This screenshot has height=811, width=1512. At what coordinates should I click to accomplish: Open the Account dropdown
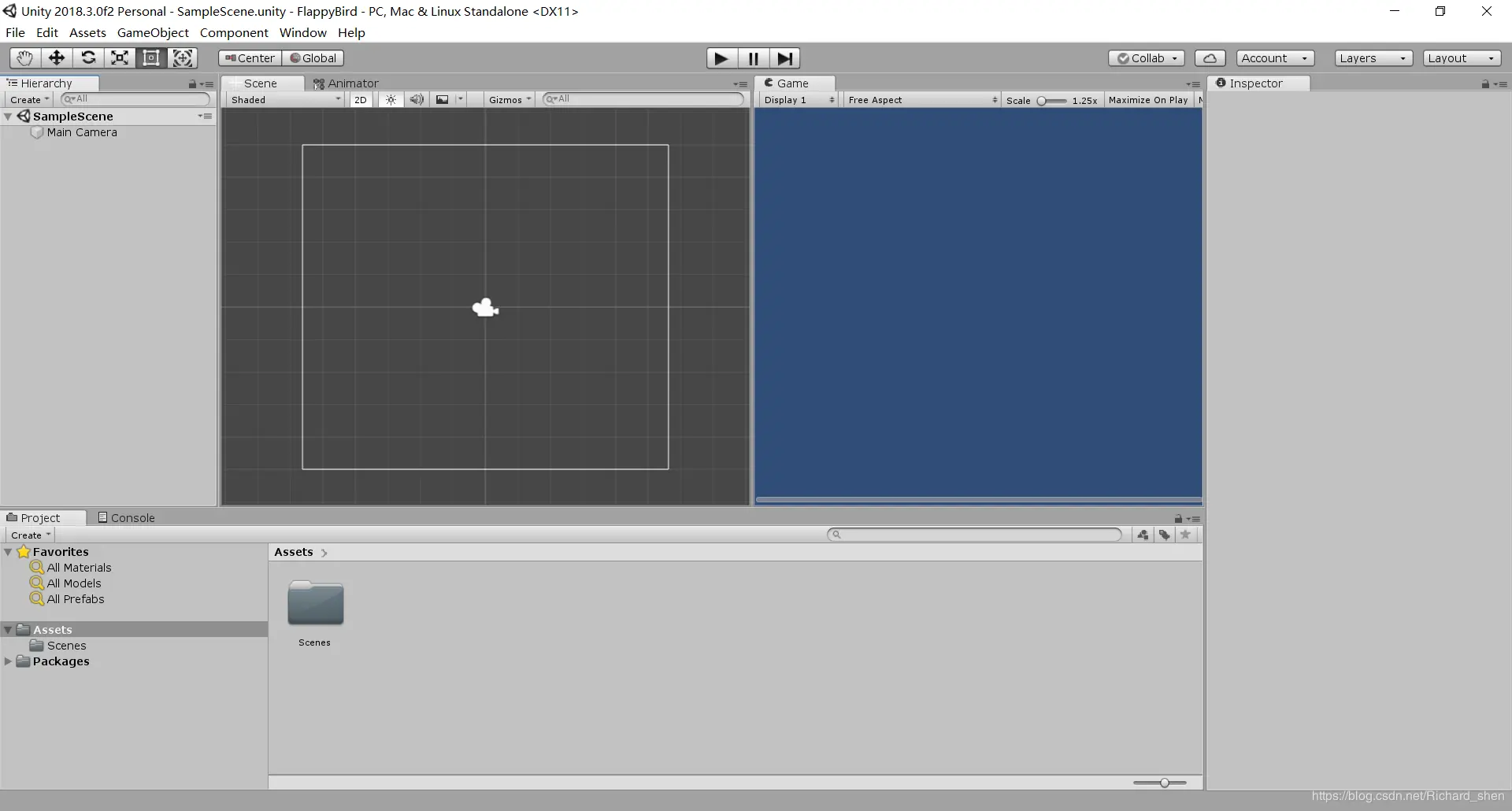1275,58
